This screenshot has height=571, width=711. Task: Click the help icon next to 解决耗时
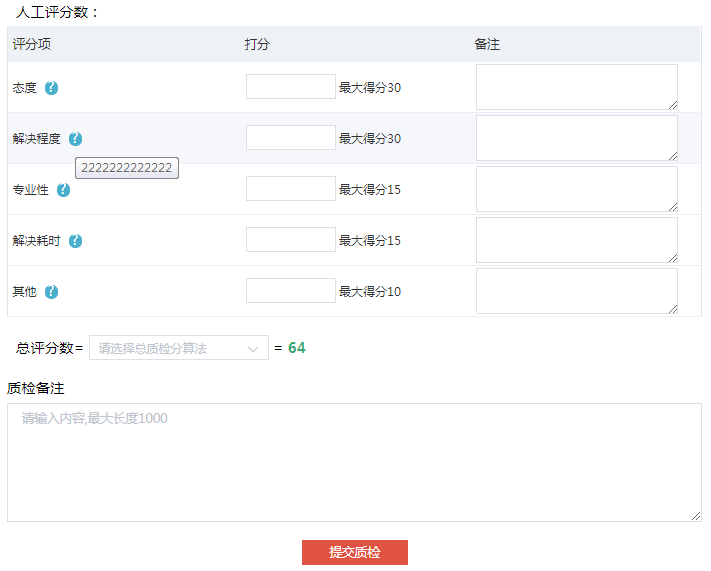tap(76, 241)
